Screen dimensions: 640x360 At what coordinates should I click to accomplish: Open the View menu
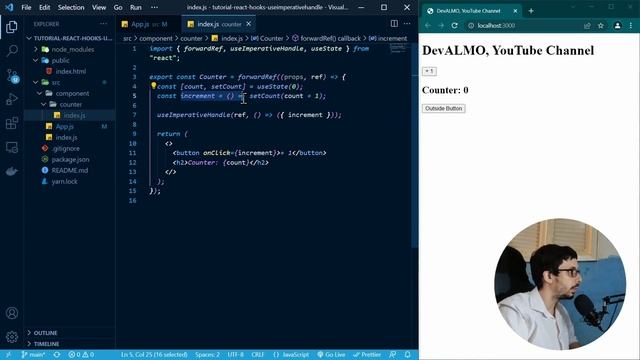(x=99, y=7)
